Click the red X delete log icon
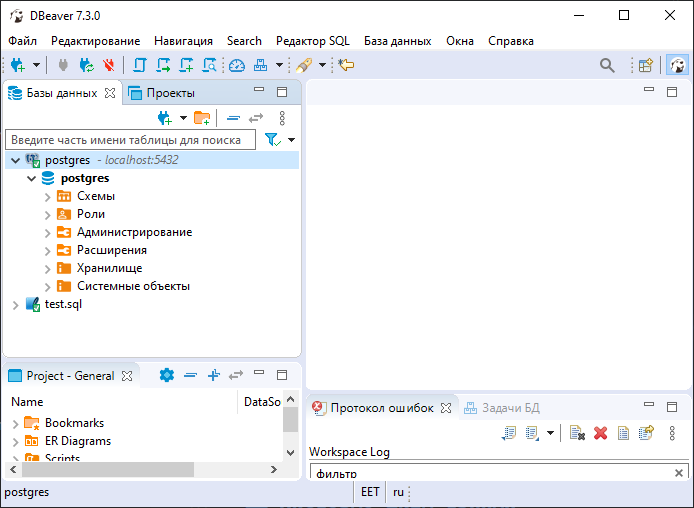This screenshot has width=694, height=508. point(601,433)
